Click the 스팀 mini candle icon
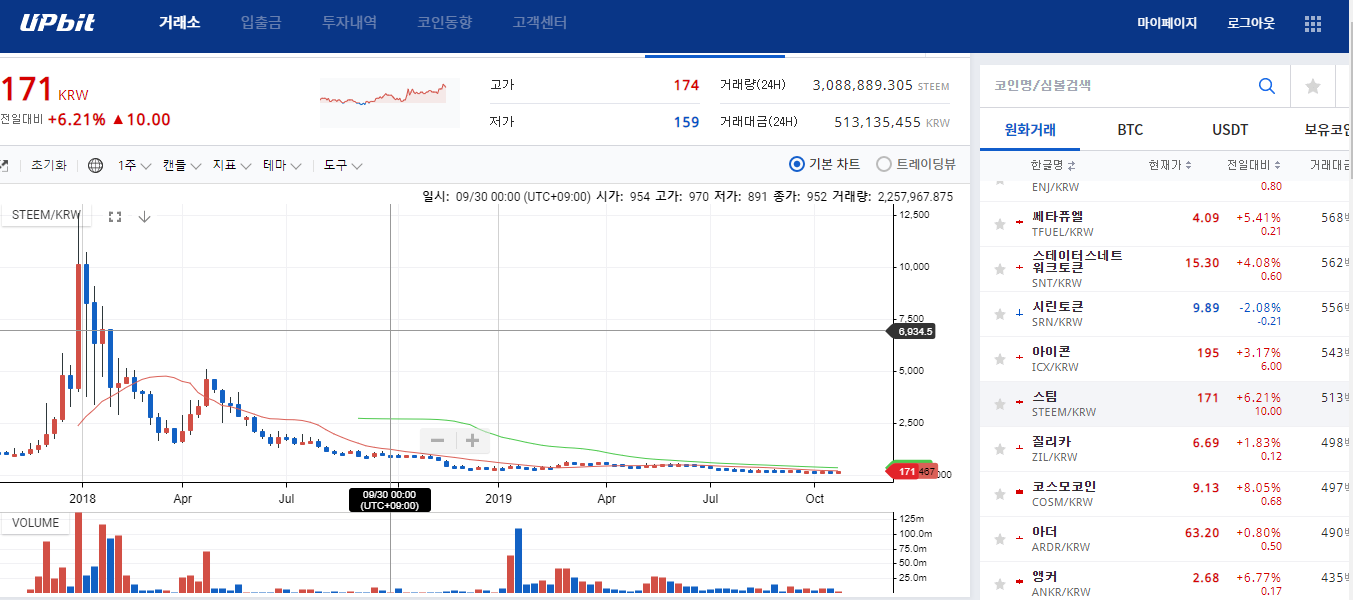This screenshot has width=1353, height=600. [x=1020, y=400]
